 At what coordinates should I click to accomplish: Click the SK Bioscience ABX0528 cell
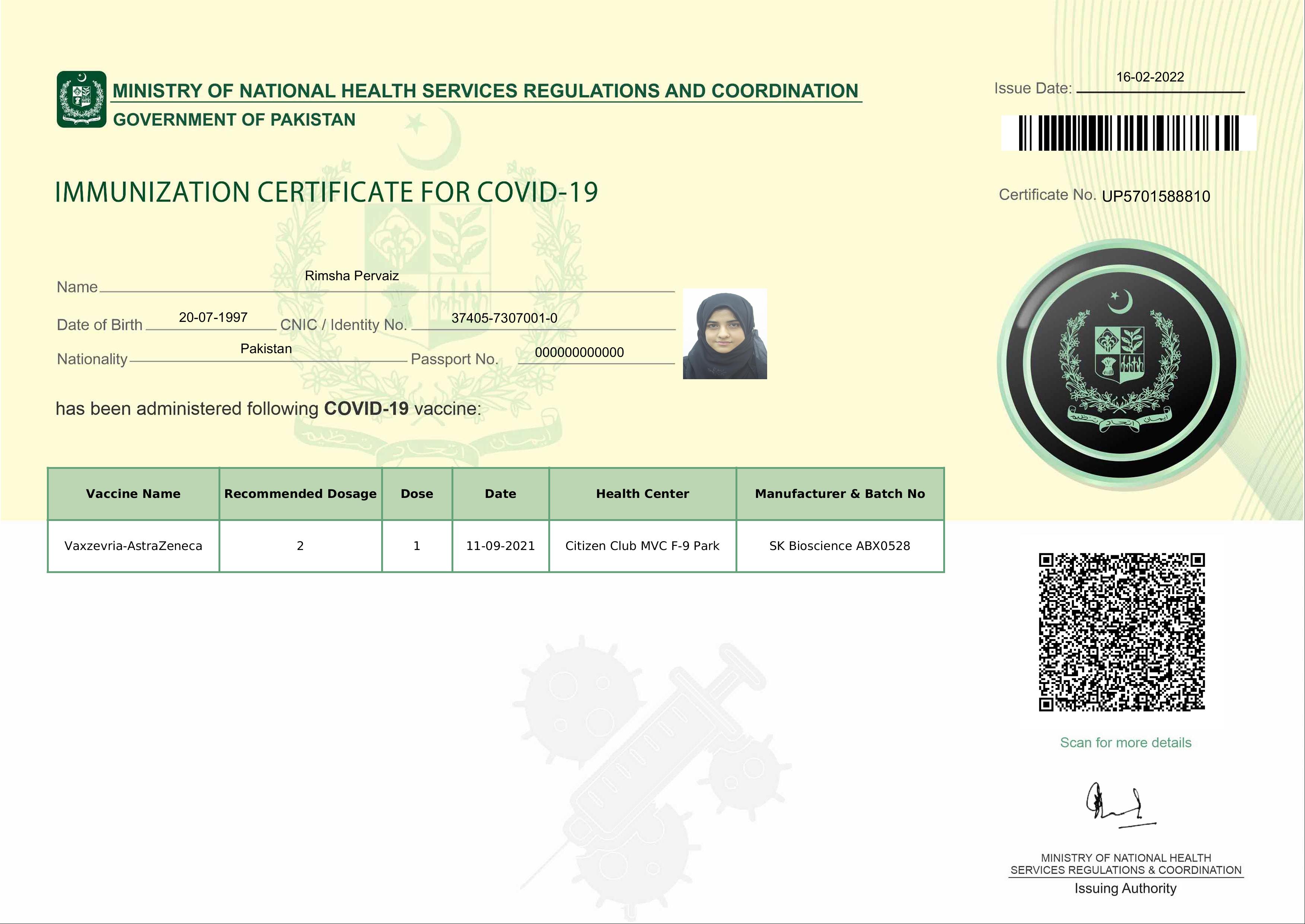[839, 546]
